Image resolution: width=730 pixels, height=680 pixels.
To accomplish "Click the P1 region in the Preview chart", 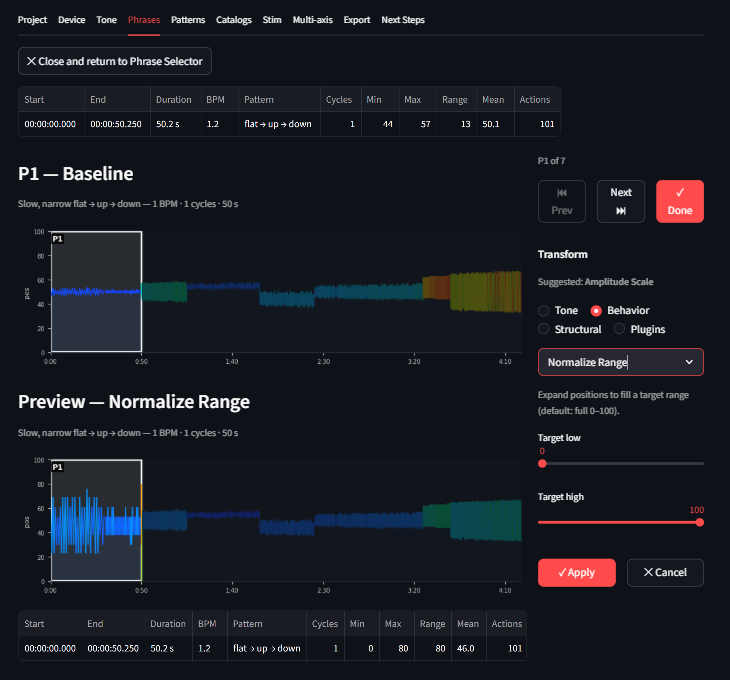I will [x=96, y=520].
